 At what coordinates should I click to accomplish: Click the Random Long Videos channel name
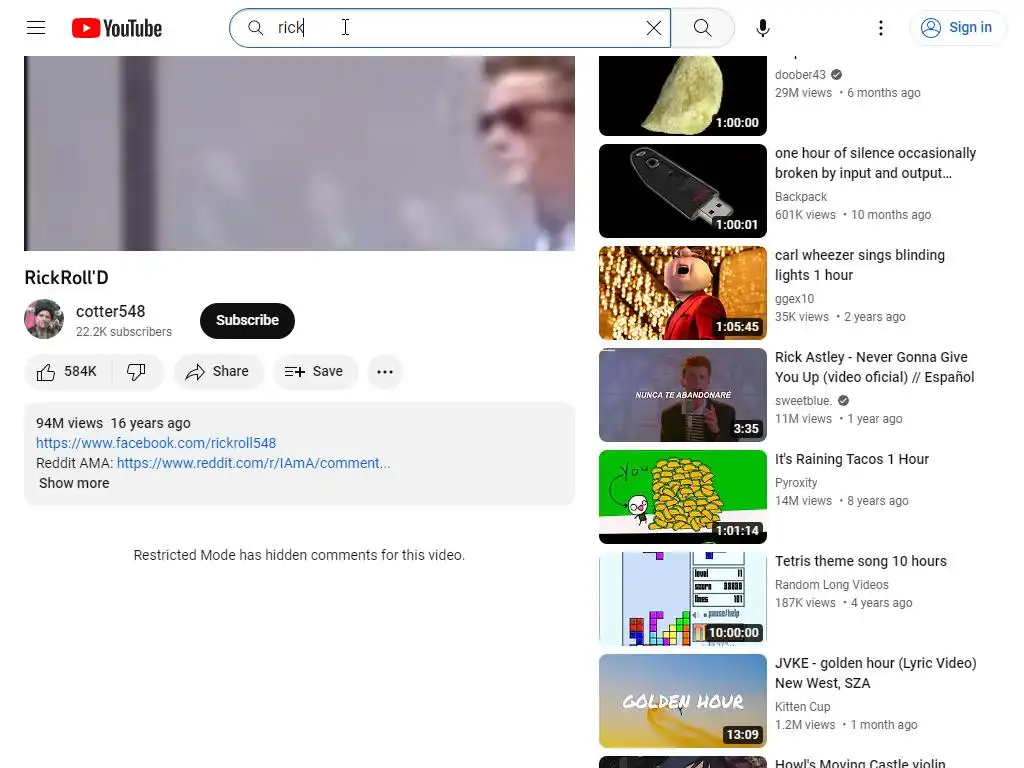coord(831,584)
